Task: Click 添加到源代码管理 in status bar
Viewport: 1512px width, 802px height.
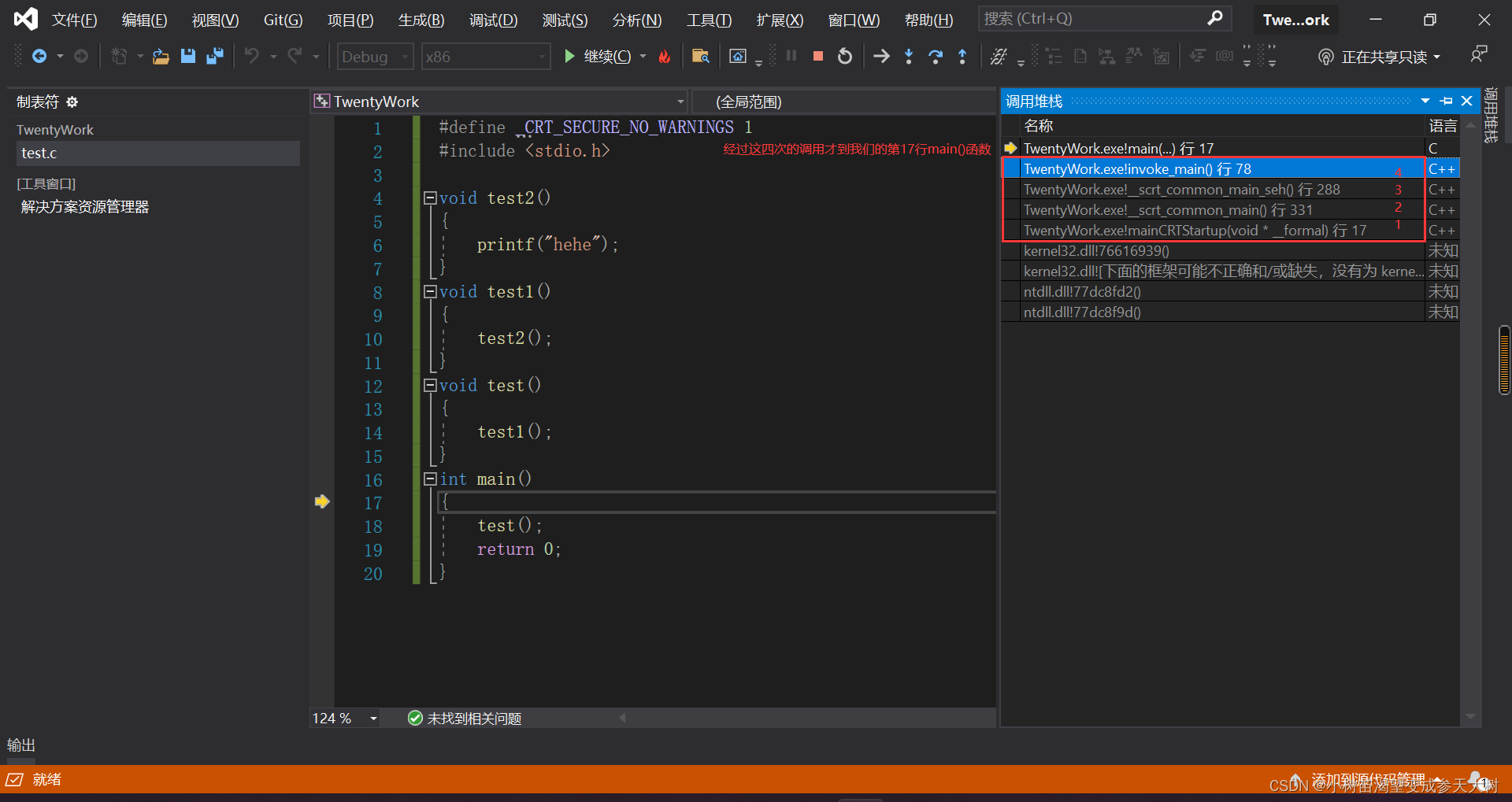Action: [1368, 779]
